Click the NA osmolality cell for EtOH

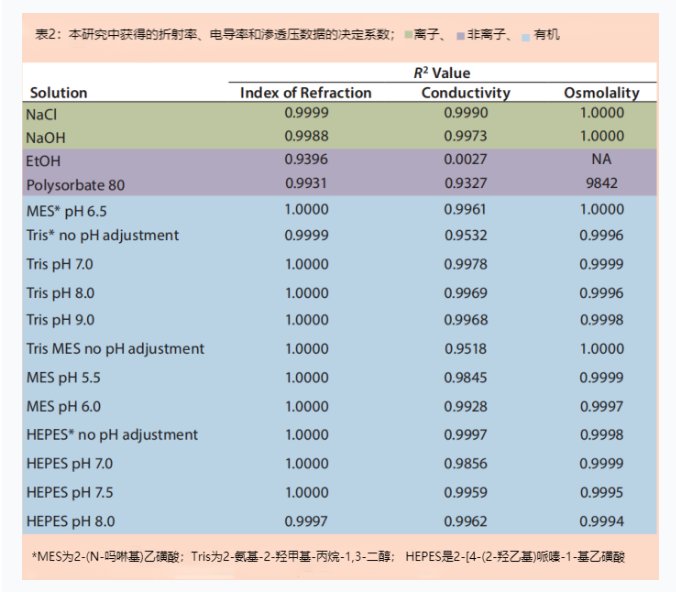(x=601, y=160)
